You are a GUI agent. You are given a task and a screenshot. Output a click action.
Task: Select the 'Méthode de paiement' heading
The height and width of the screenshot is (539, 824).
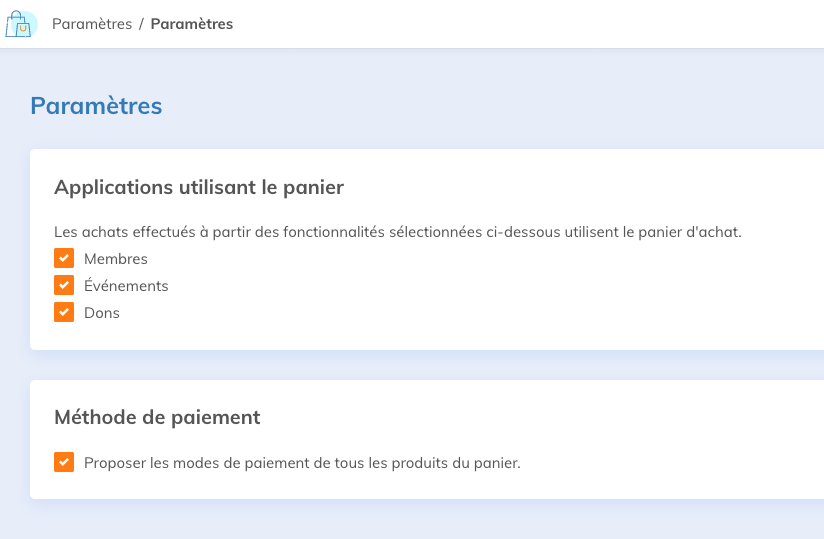157,417
